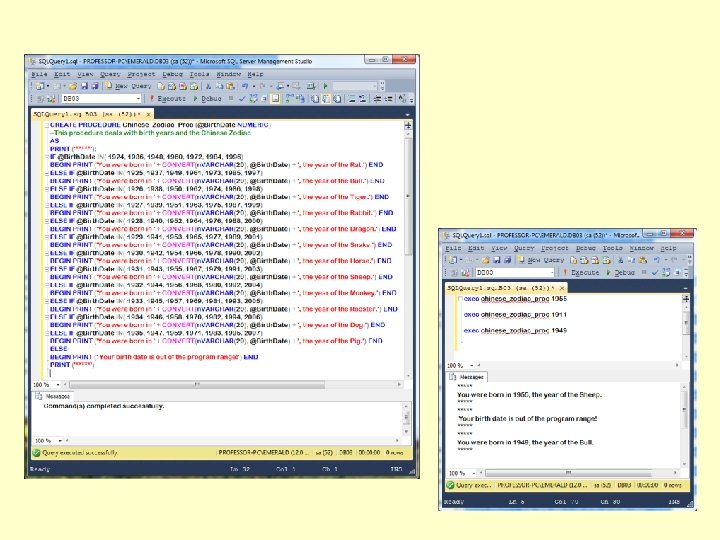The height and width of the screenshot is (540, 720).
Task: Click Comment out selected lines icon left window
Action: [x=352, y=98]
